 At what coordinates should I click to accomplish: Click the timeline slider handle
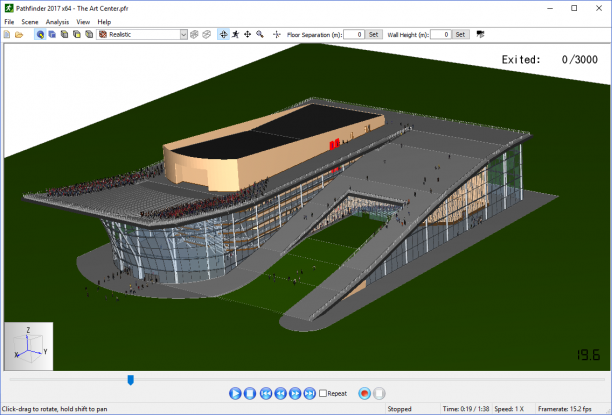pyautogui.click(x=131, y=380)
